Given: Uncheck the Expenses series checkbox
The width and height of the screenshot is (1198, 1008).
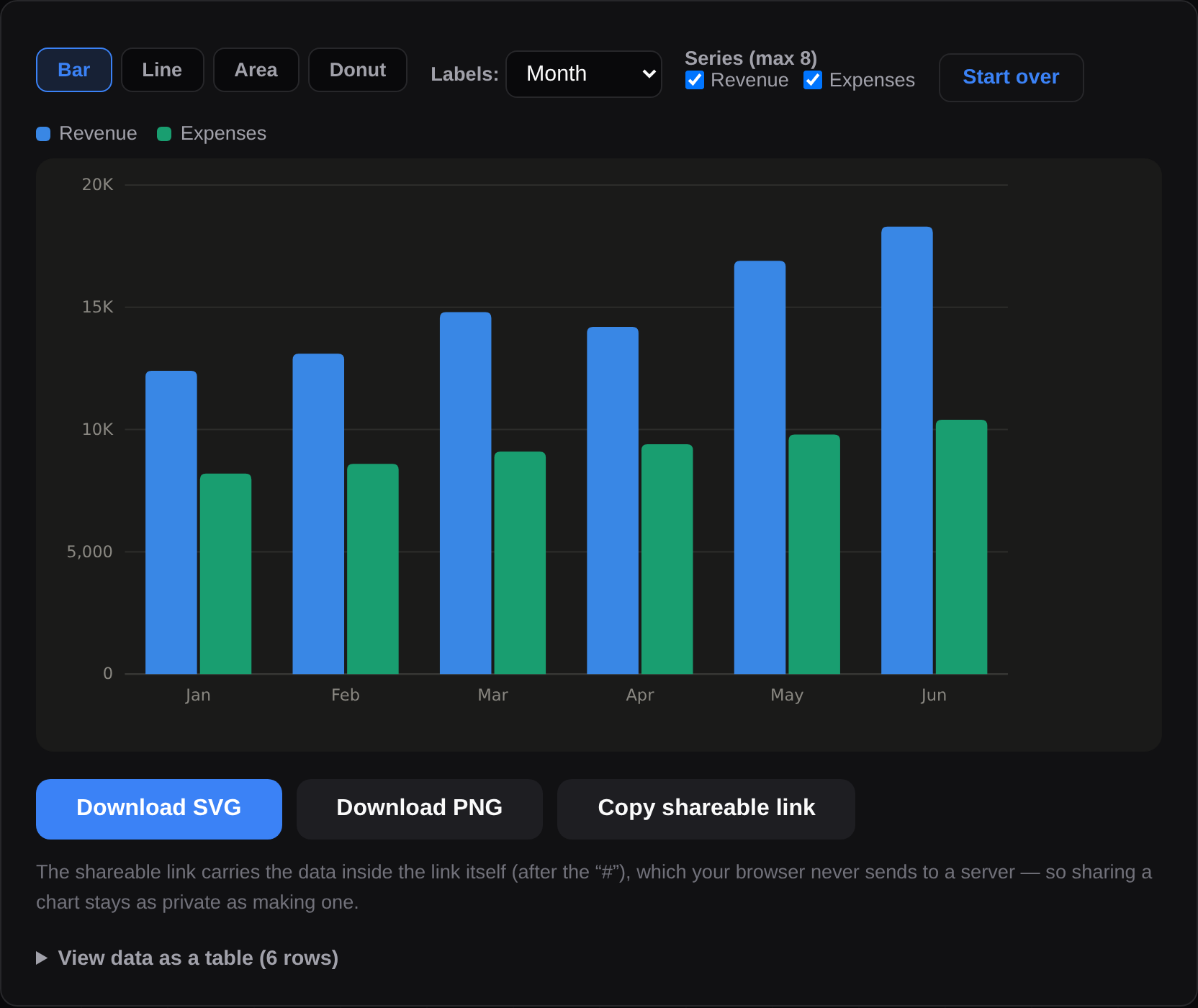Looking at the screenshot, I should click(x=813, y=80).
